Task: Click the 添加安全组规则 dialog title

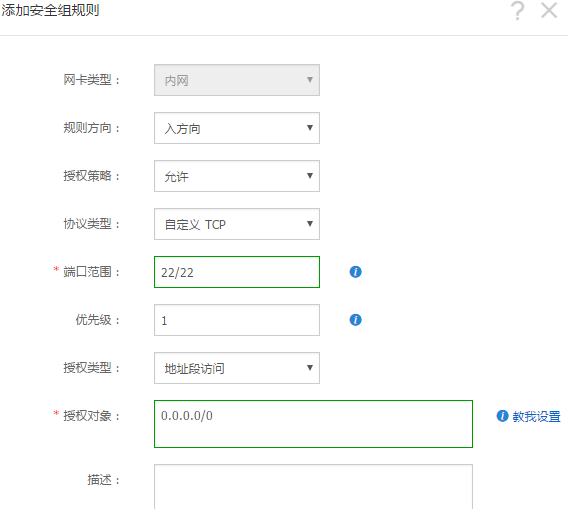Action: 50,10
